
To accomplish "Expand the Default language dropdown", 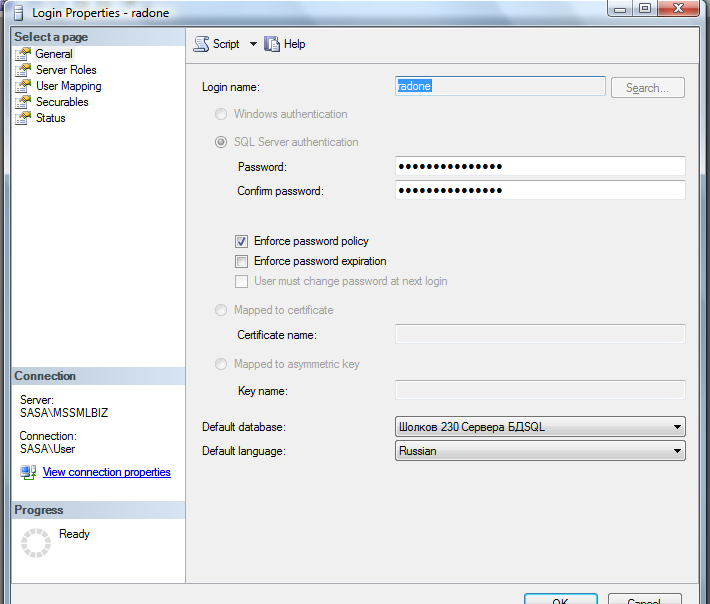I will (677, 451).
